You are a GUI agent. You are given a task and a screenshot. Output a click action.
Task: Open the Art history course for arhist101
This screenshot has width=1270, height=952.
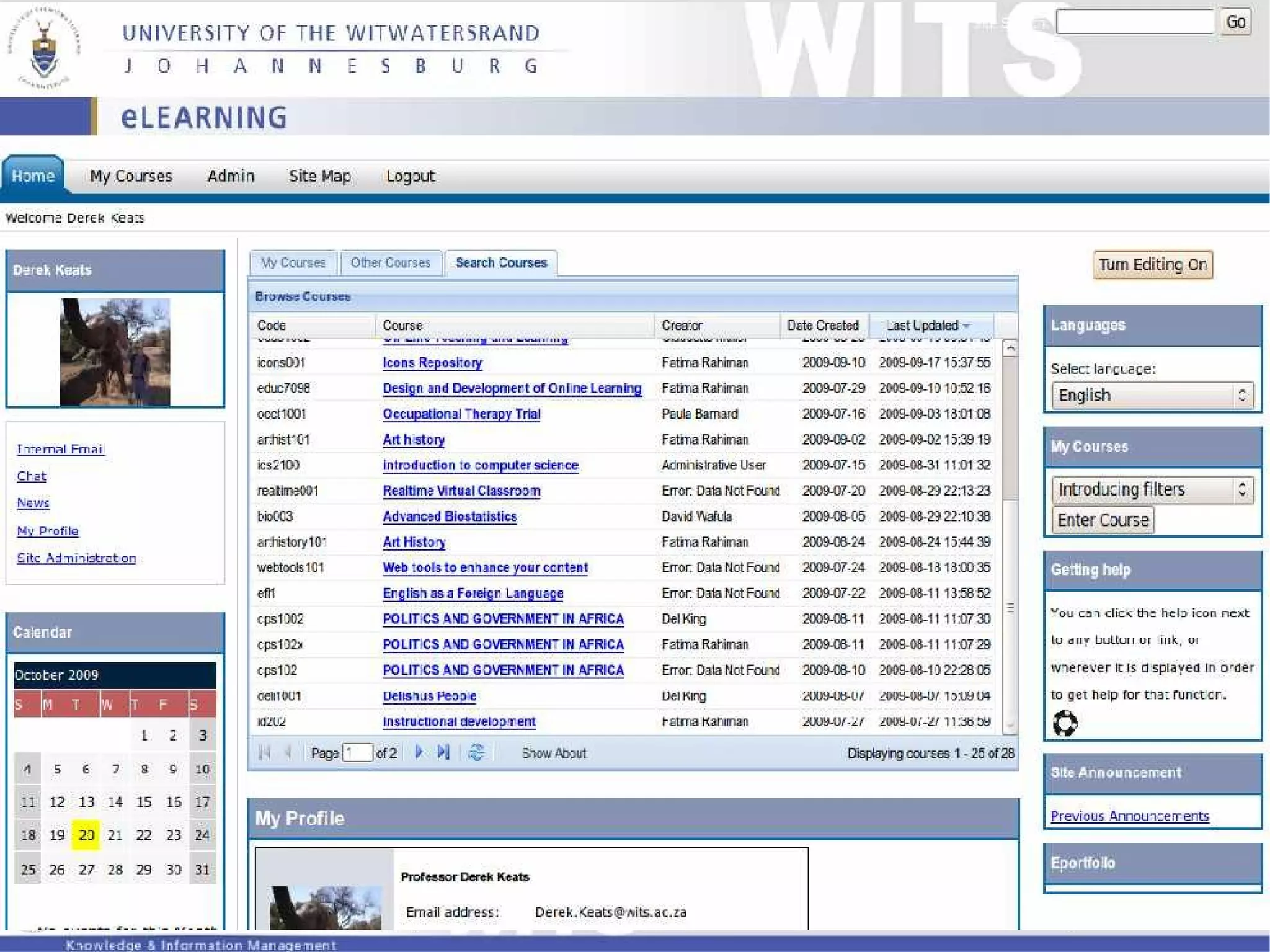pos(414,440)
